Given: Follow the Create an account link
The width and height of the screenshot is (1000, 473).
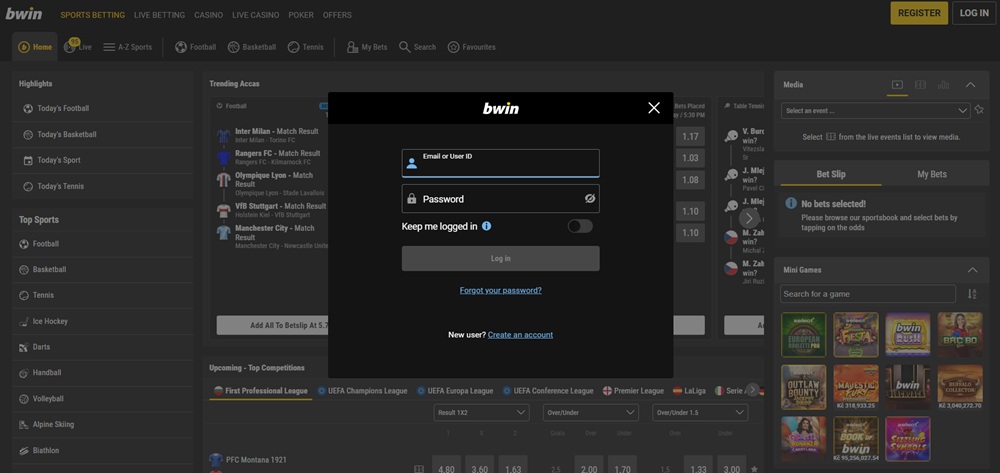Looking at the screenshot, I should 520,335.
